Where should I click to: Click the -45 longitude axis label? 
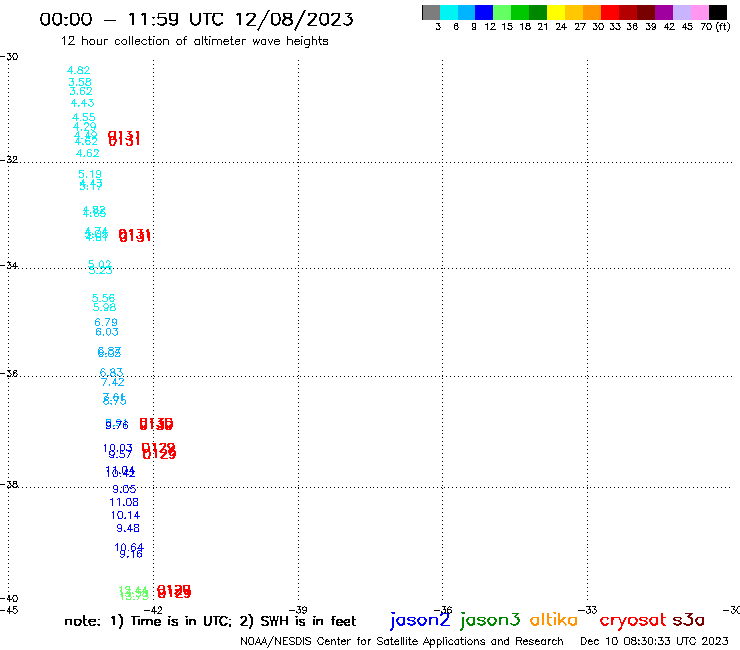9,610
